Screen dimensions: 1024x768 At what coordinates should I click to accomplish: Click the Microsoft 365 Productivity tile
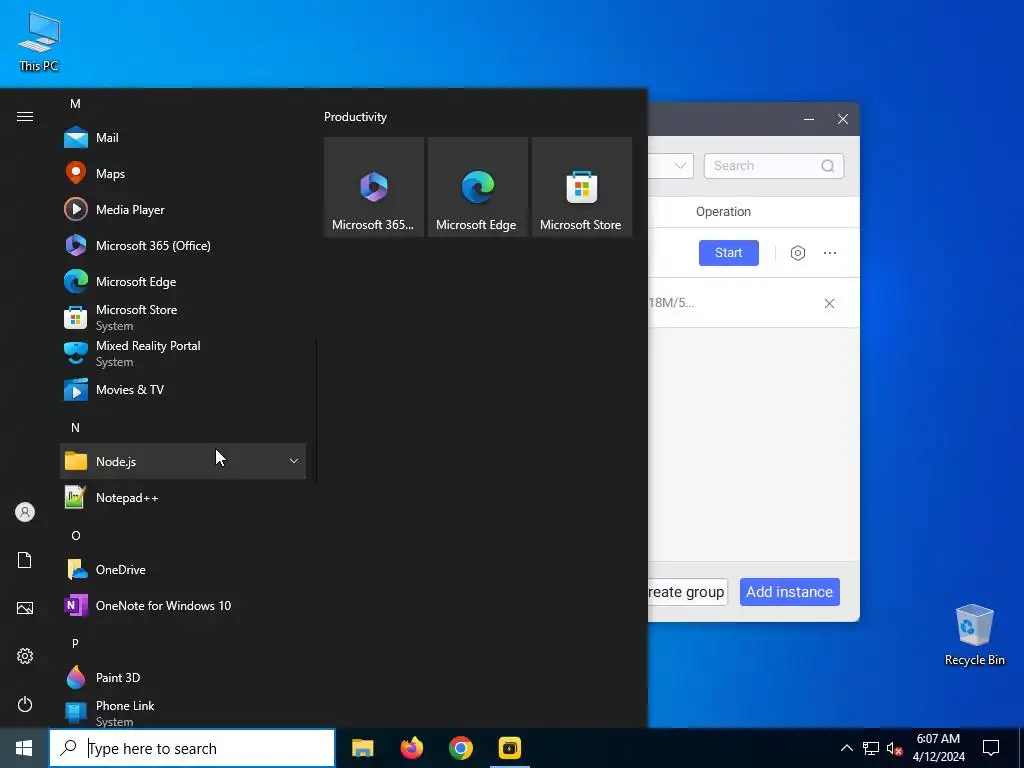tap(374, 187)
